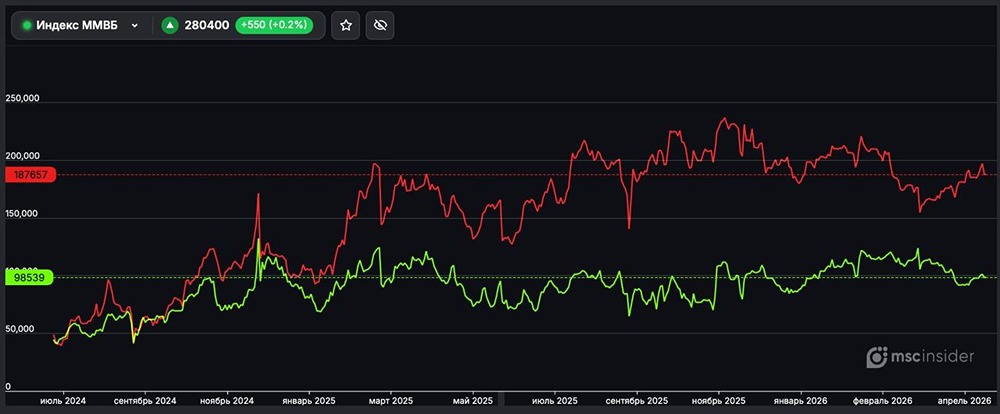The height and width of the screenshot is (414, 1000).
Task: Select the red 187657 price label
Action: 28,175
